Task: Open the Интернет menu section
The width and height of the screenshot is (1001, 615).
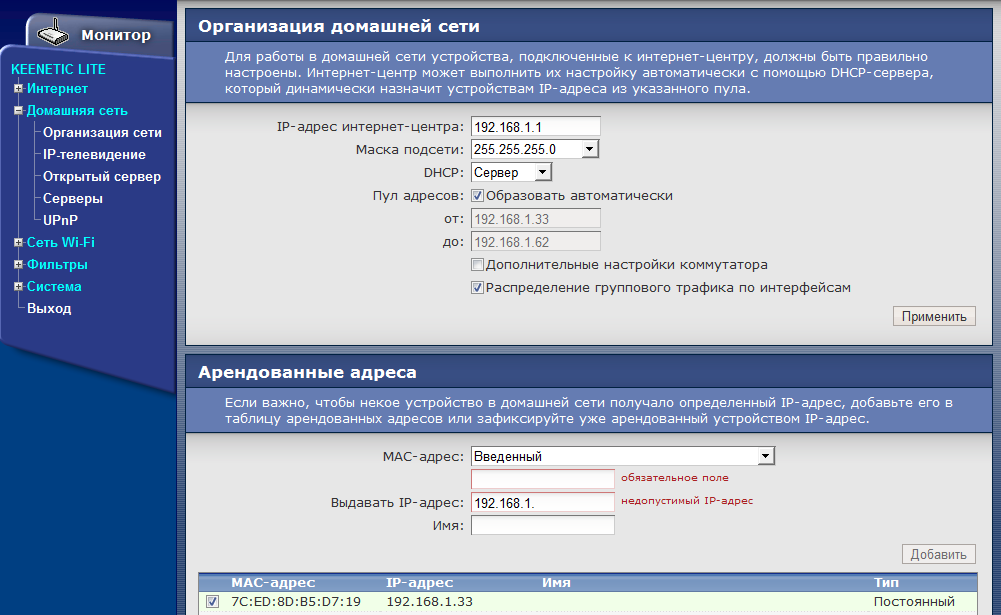Action: pyautogui.click(x=57, y=89)
